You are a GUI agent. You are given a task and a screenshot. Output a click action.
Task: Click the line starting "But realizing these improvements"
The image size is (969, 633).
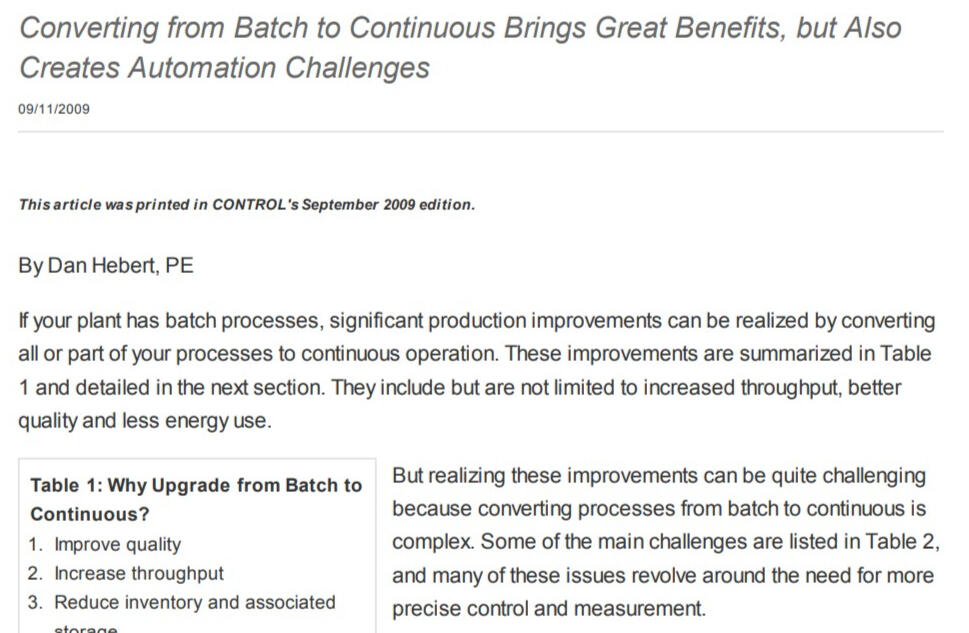pyautogui.click(x=658, y=476)
